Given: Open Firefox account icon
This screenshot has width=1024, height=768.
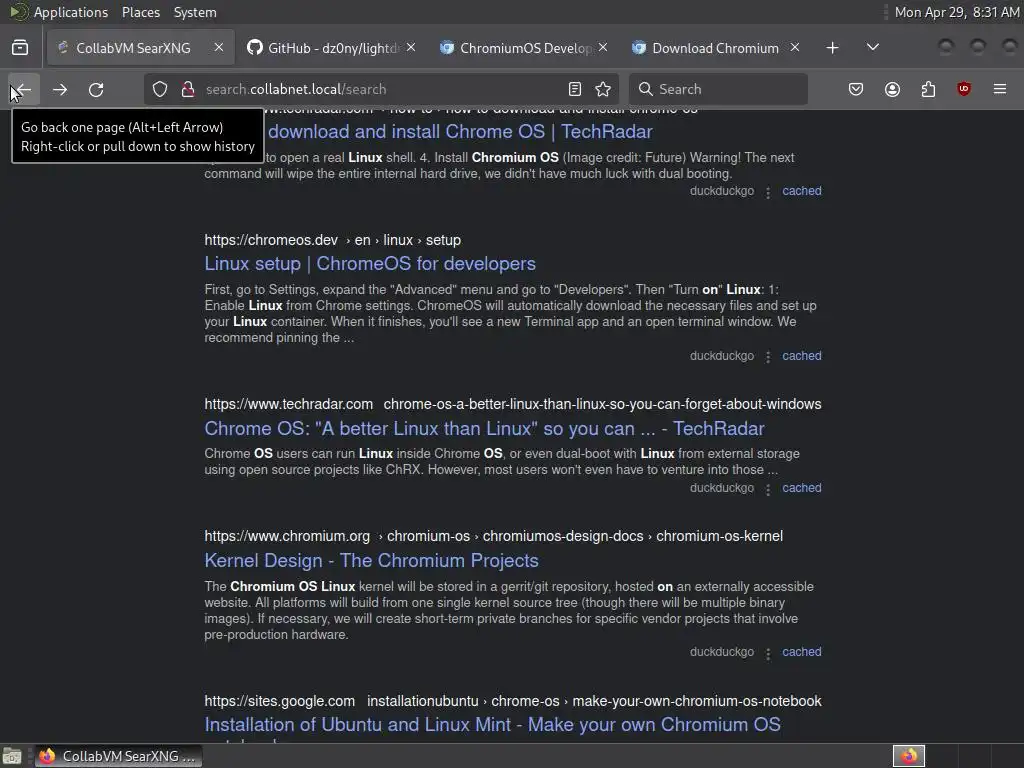Looking at the screenshot, I should [892, 89].
